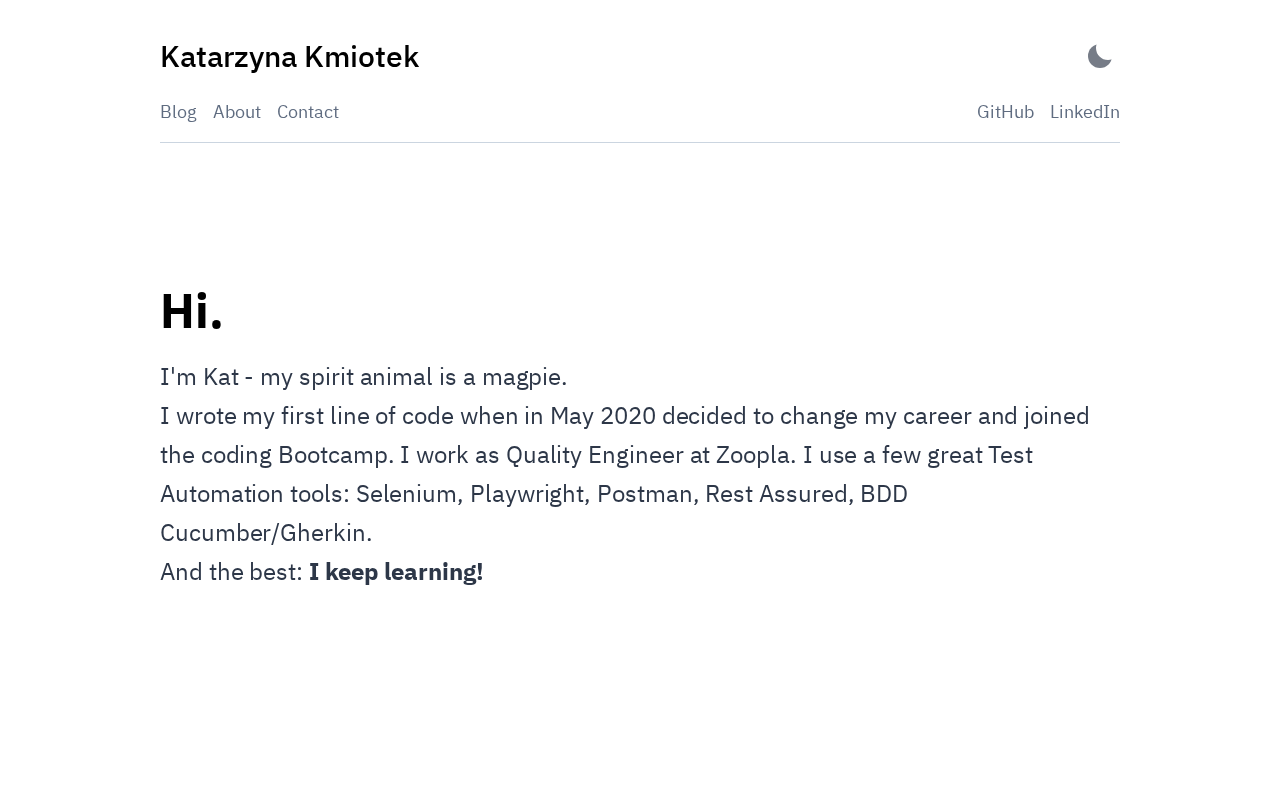Click the Katarzyna Kmiotek site title
The height and width of the screenshot is (800, 1280).
pos(289,57)
